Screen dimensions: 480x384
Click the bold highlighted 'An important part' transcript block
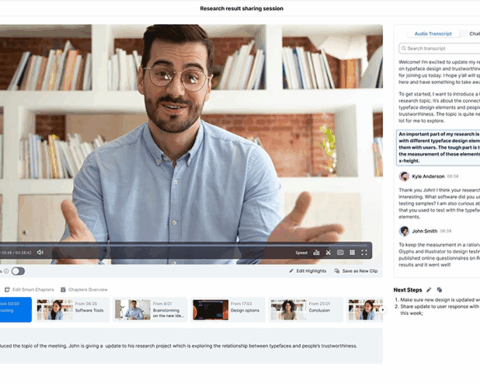click(x=439, y=147)
